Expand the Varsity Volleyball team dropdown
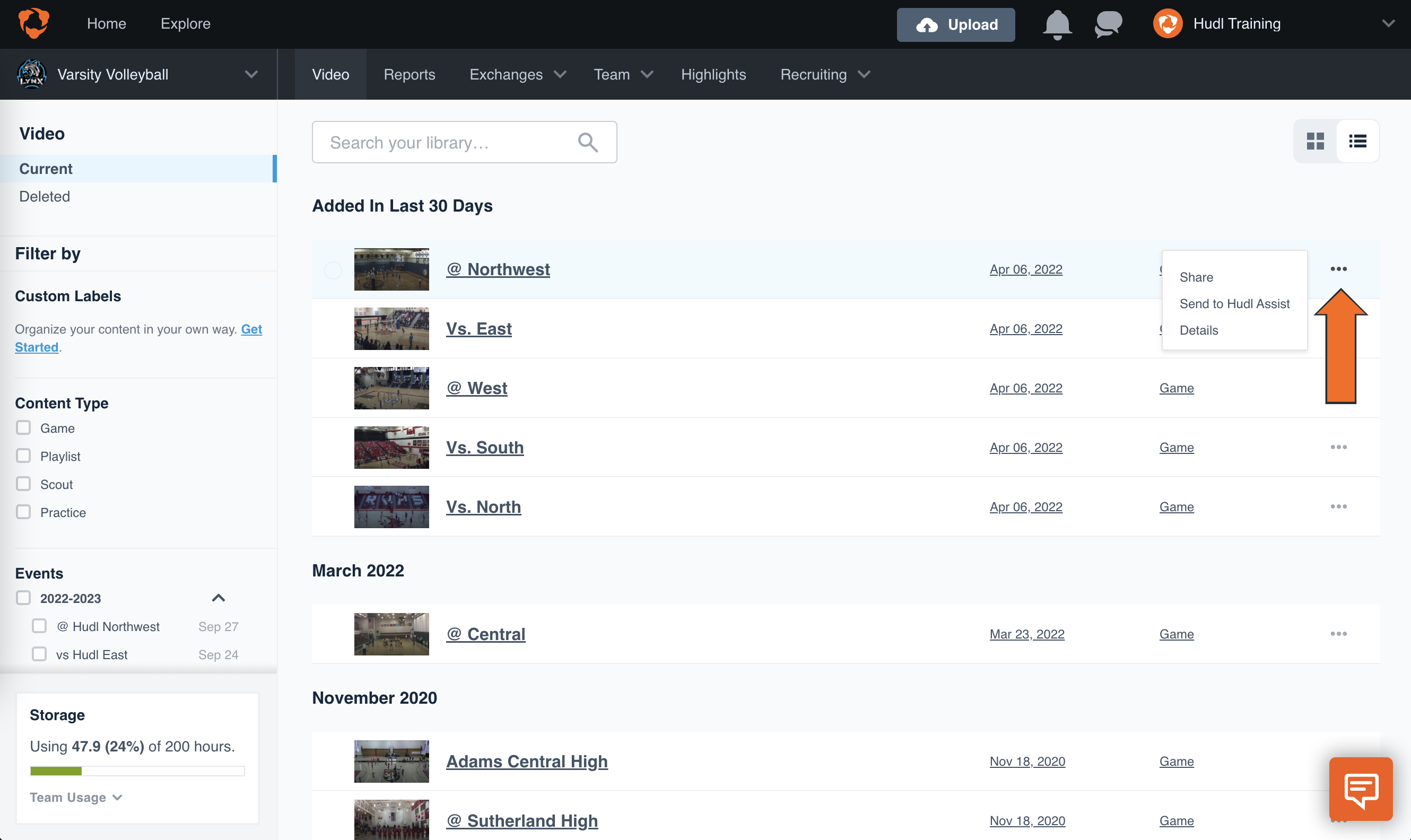This screenshot has width=1411, height=840. [x=250, y=74]
